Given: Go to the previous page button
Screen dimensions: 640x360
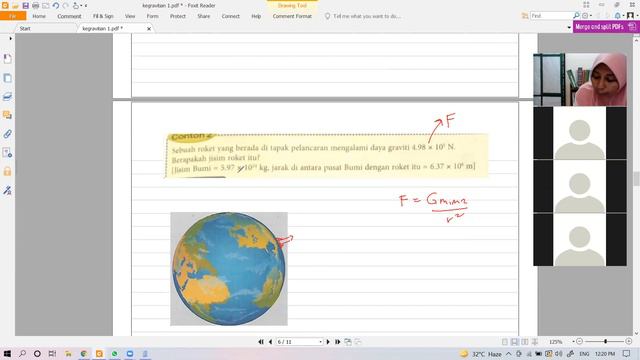Looking at the screenshot, I should tap(270, 342).
